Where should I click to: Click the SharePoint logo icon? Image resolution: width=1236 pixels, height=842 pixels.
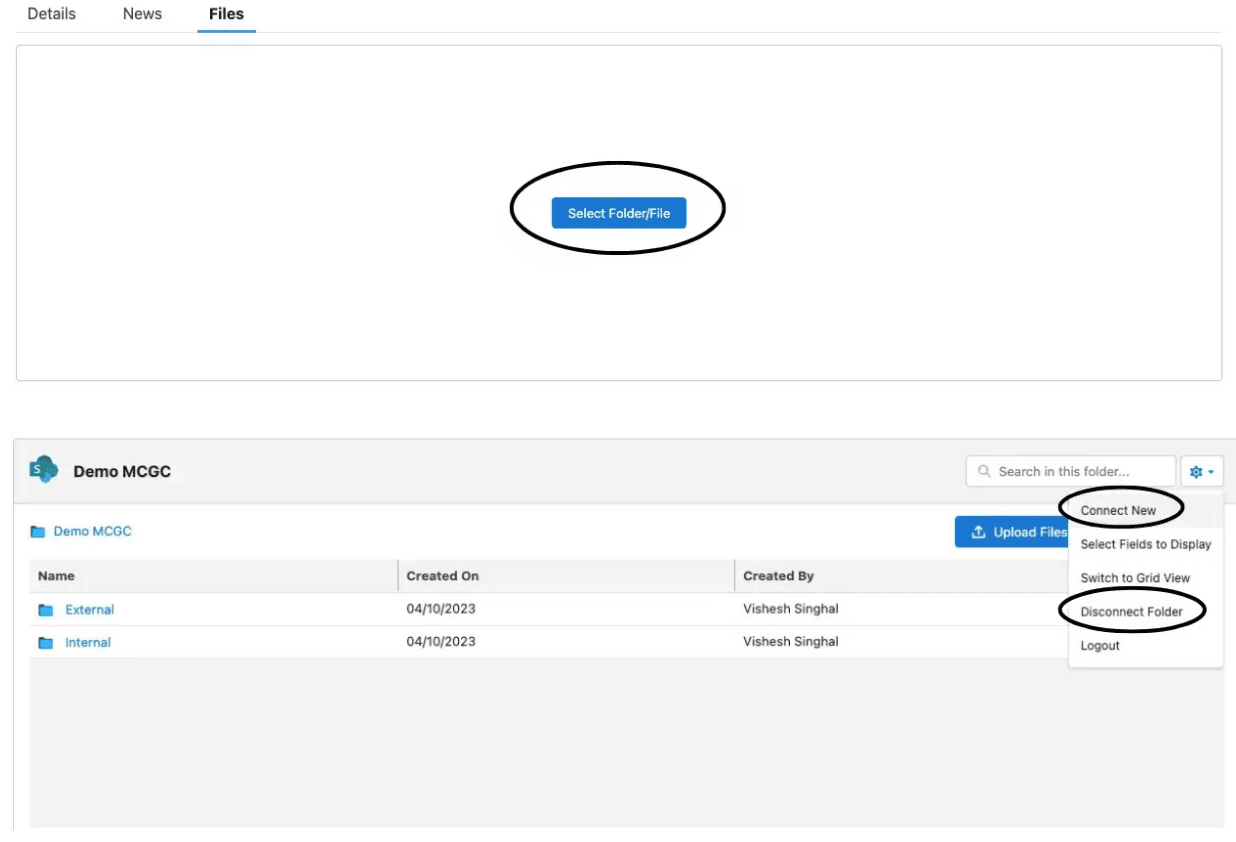click(44, 470)
